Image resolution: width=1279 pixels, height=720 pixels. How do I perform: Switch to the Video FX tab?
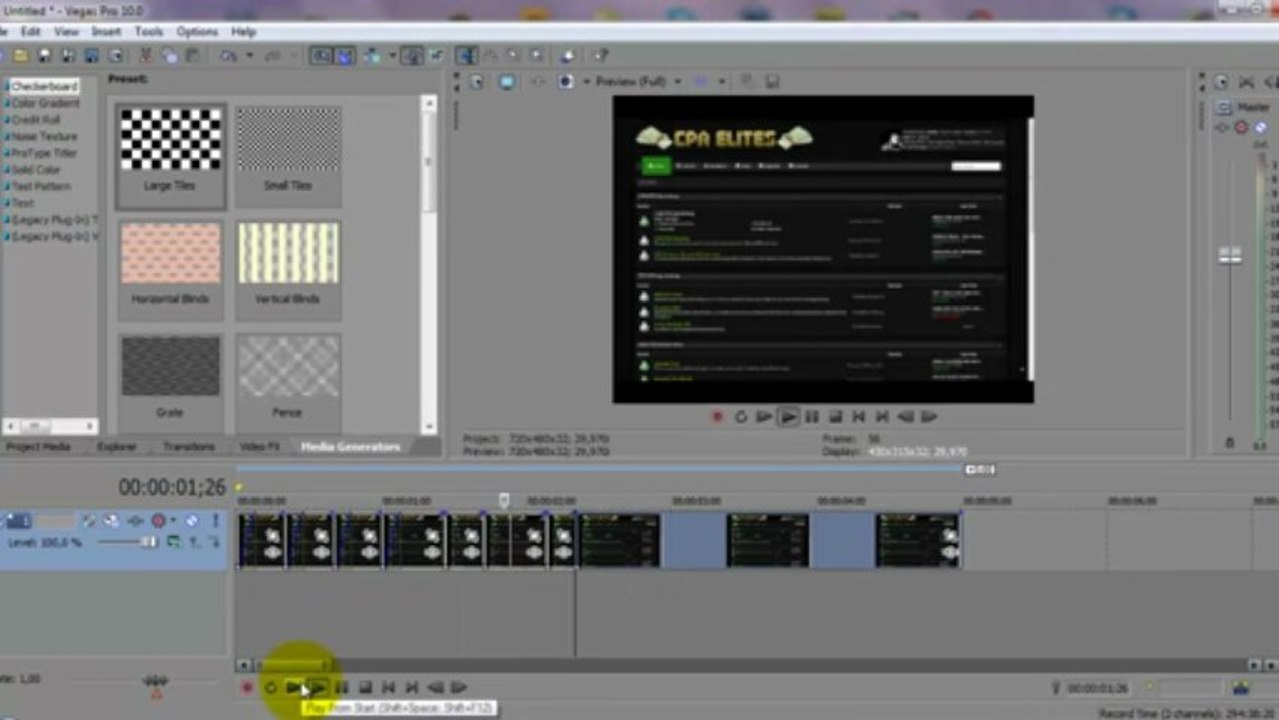tap(258, 447)
